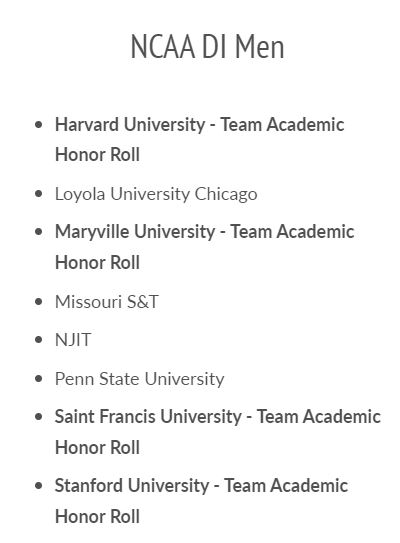The height and width of the screenshot is (543, 400).
Task: Click the bullet beside Loyola University Chicago
Action: (39, 194)
